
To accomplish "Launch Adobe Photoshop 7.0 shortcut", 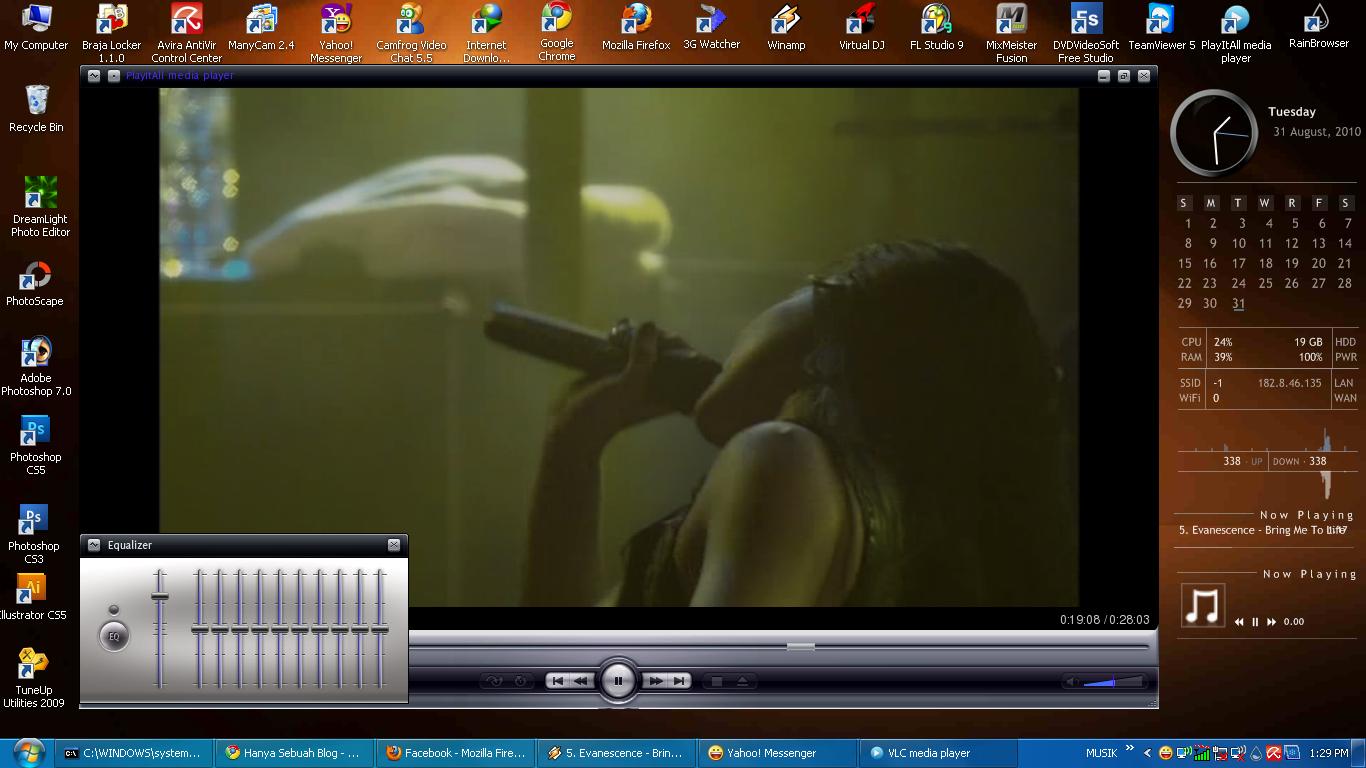I will point(36,366).
